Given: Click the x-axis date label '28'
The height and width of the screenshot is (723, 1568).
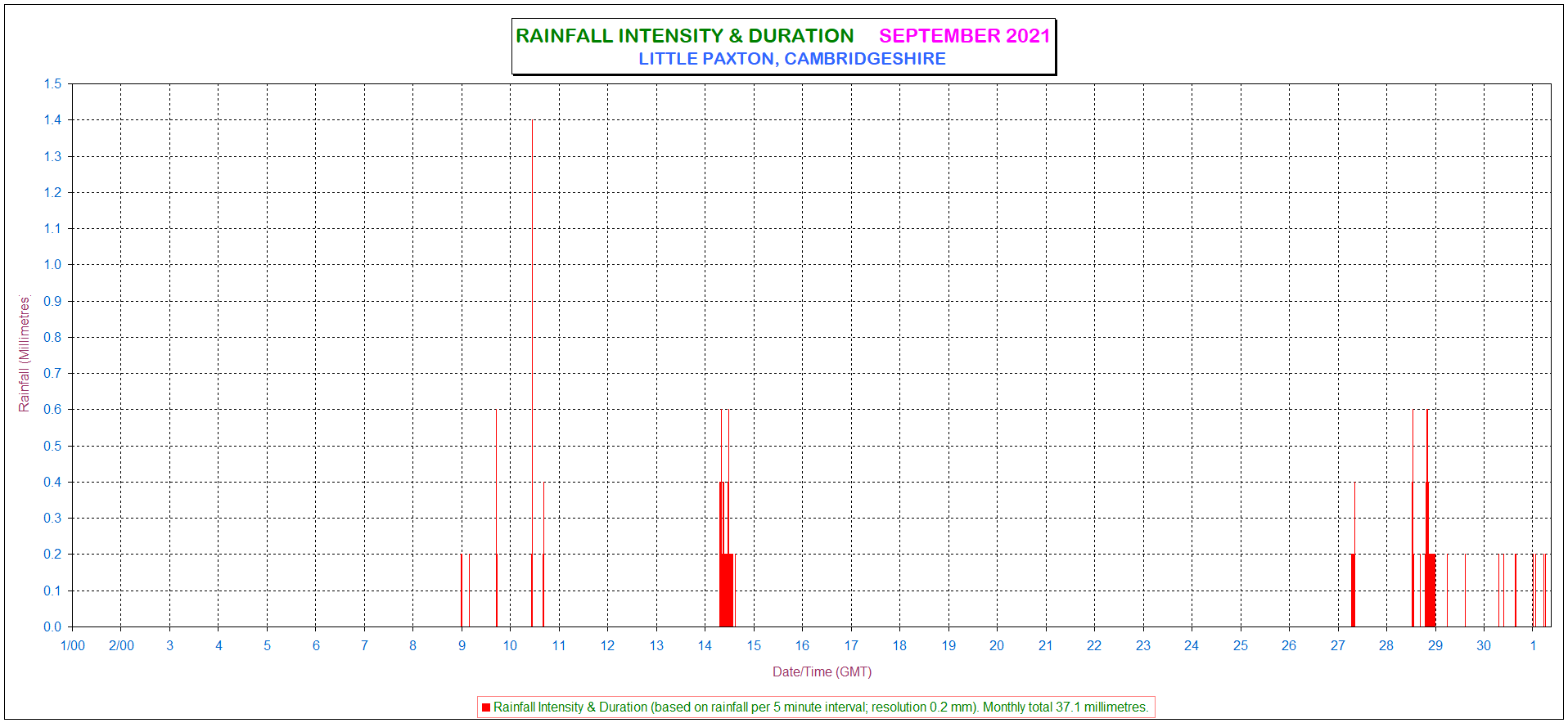Looking at the screenshot, I should click(1386, 645).
